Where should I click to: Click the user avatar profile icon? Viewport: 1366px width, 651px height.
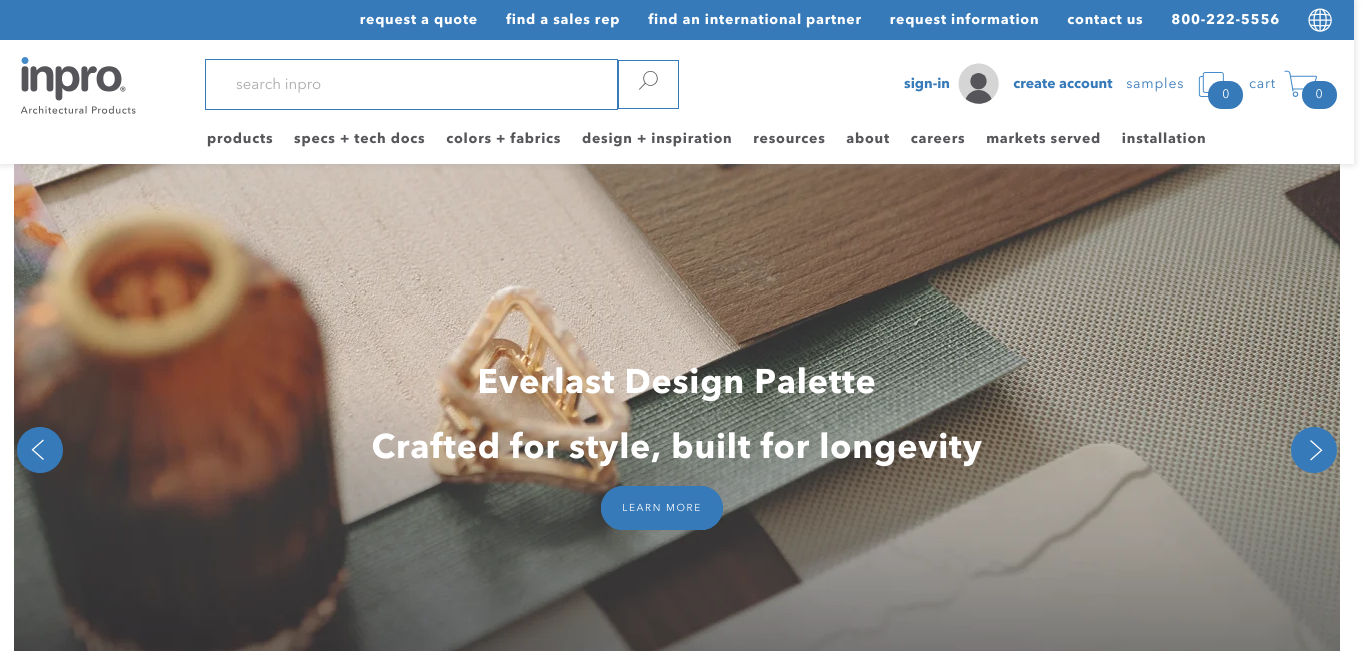(x=978, y=84)
